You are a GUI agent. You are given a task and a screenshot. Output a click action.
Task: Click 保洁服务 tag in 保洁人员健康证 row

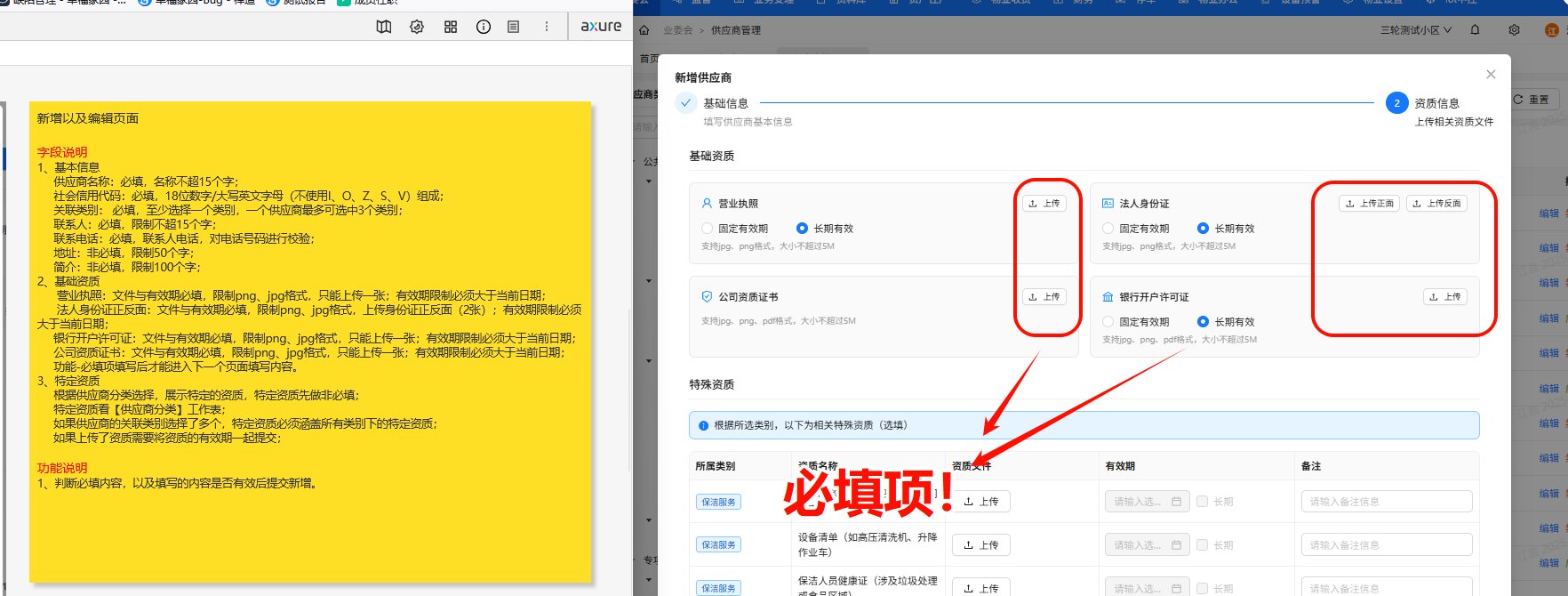[x=718, y=588]
